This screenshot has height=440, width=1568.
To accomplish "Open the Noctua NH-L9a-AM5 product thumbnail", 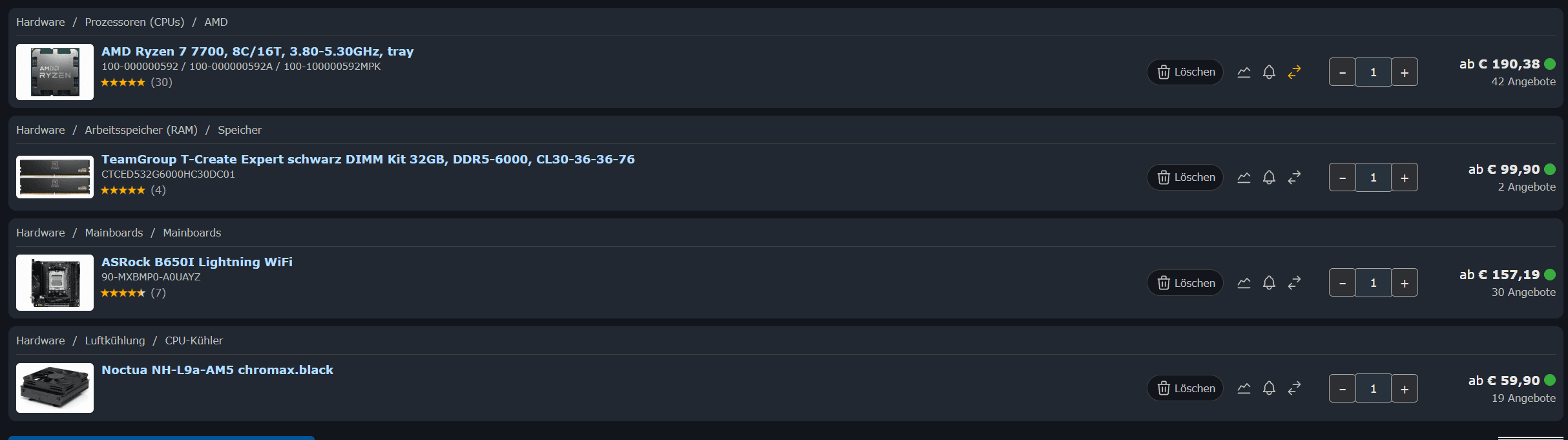I will (x=55, y=388).
